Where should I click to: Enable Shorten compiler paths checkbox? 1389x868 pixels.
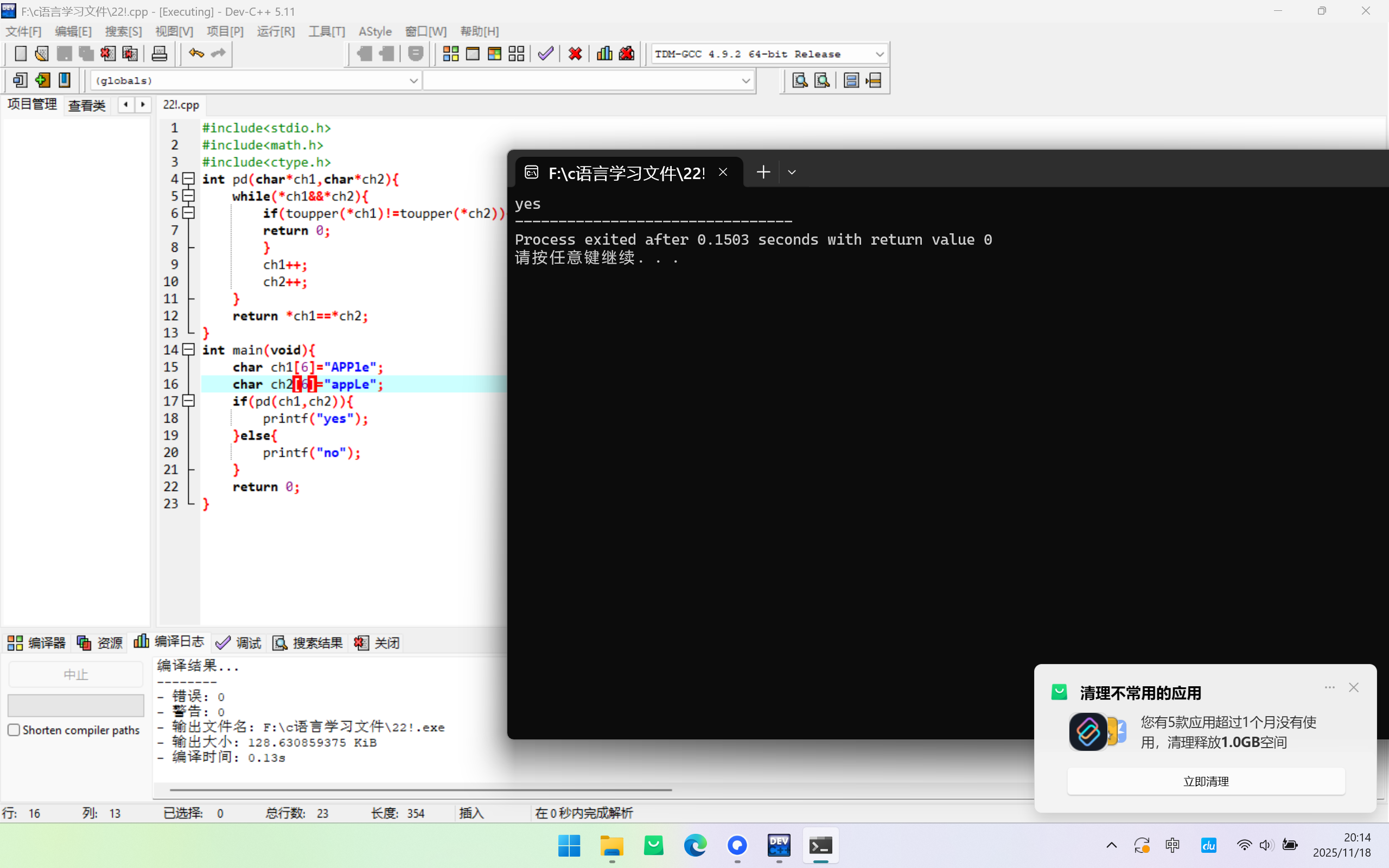click(14, 730)
